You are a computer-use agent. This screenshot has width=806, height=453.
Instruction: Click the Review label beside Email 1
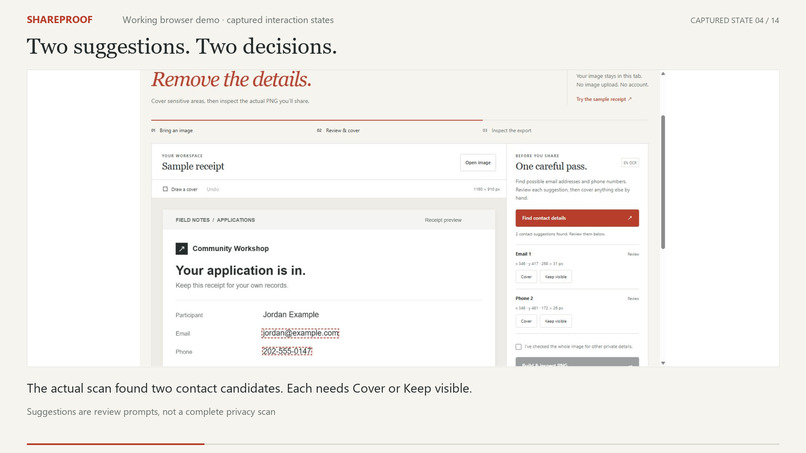tap(633, 254)
